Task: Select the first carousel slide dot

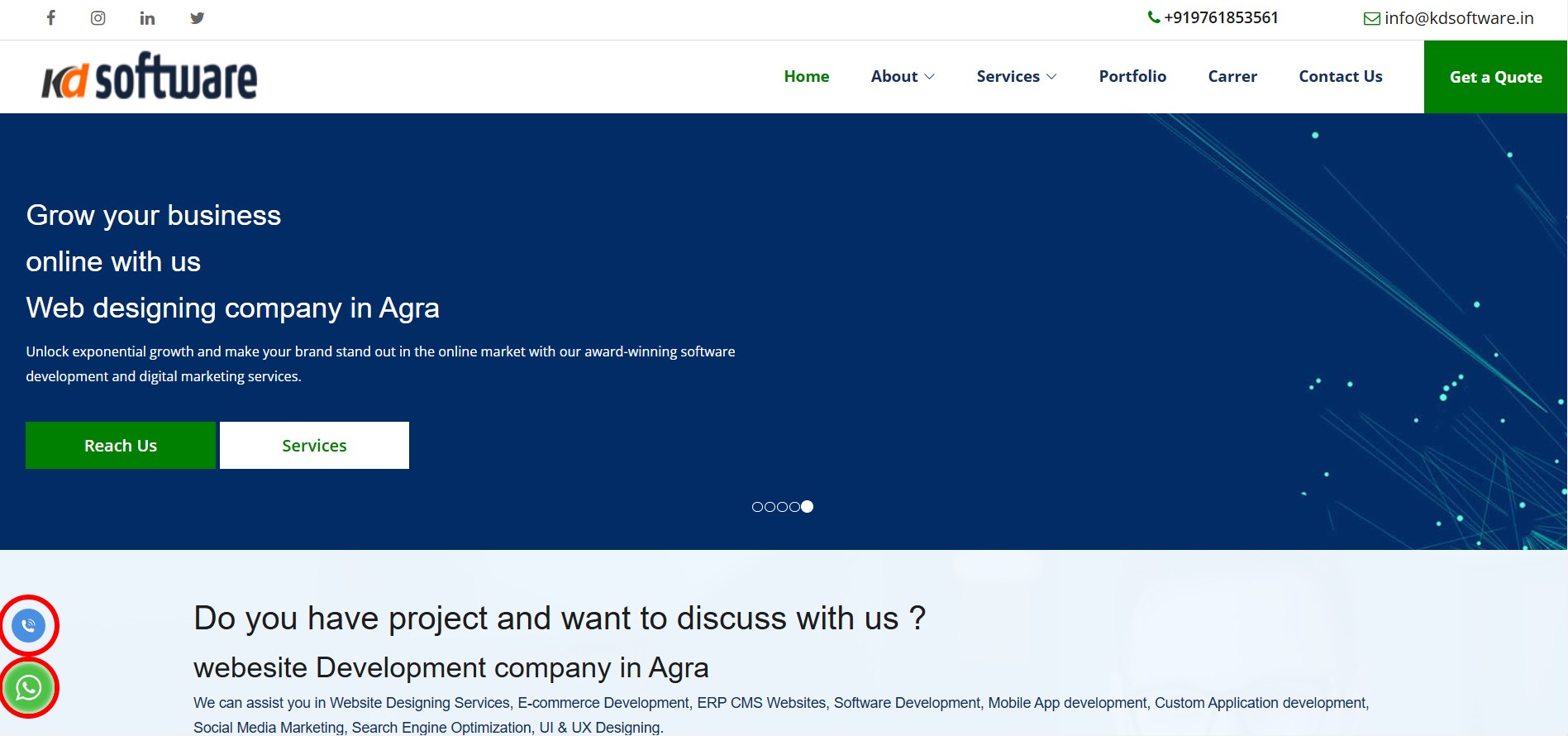Action: tap(757, 507)
